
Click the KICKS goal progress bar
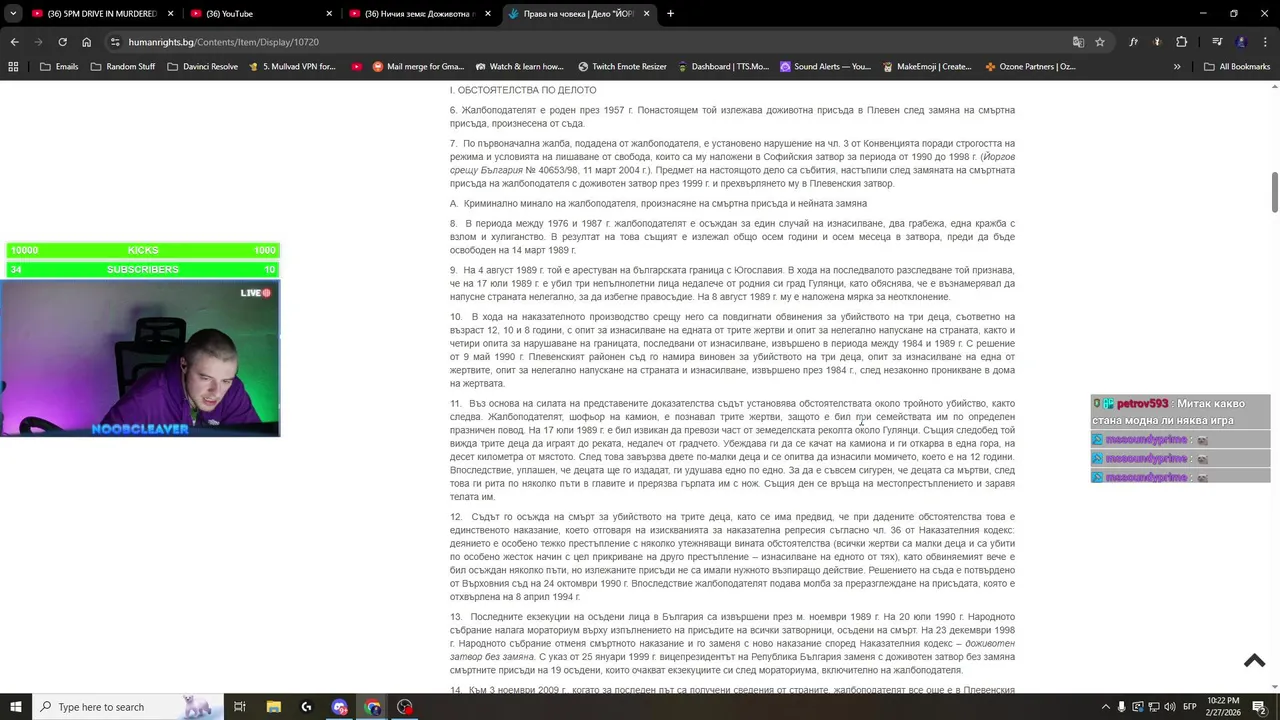coord(143,250)
